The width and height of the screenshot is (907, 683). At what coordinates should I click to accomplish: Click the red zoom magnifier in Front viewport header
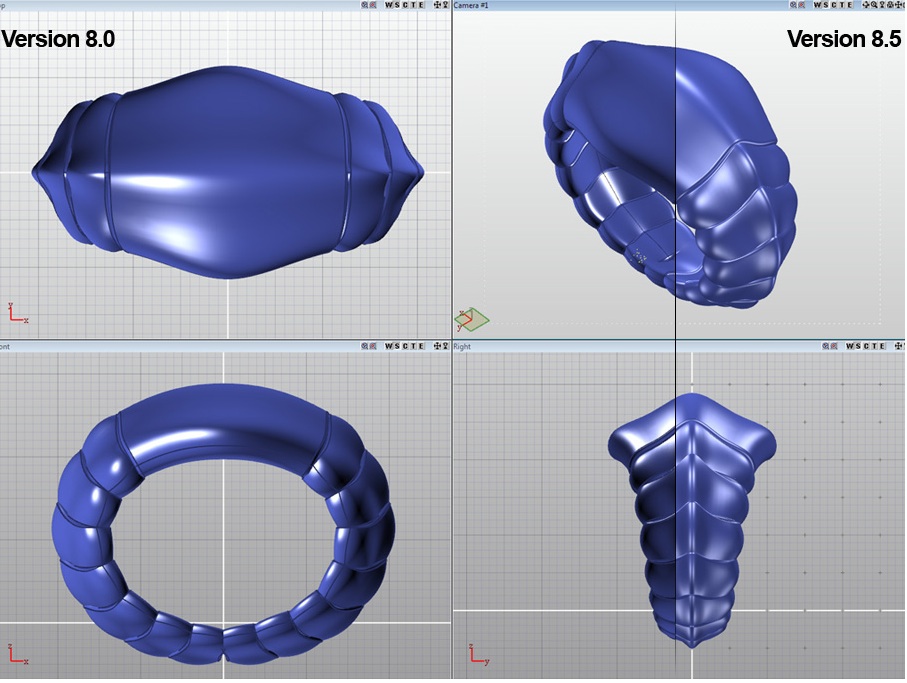(x=373, y=346)
